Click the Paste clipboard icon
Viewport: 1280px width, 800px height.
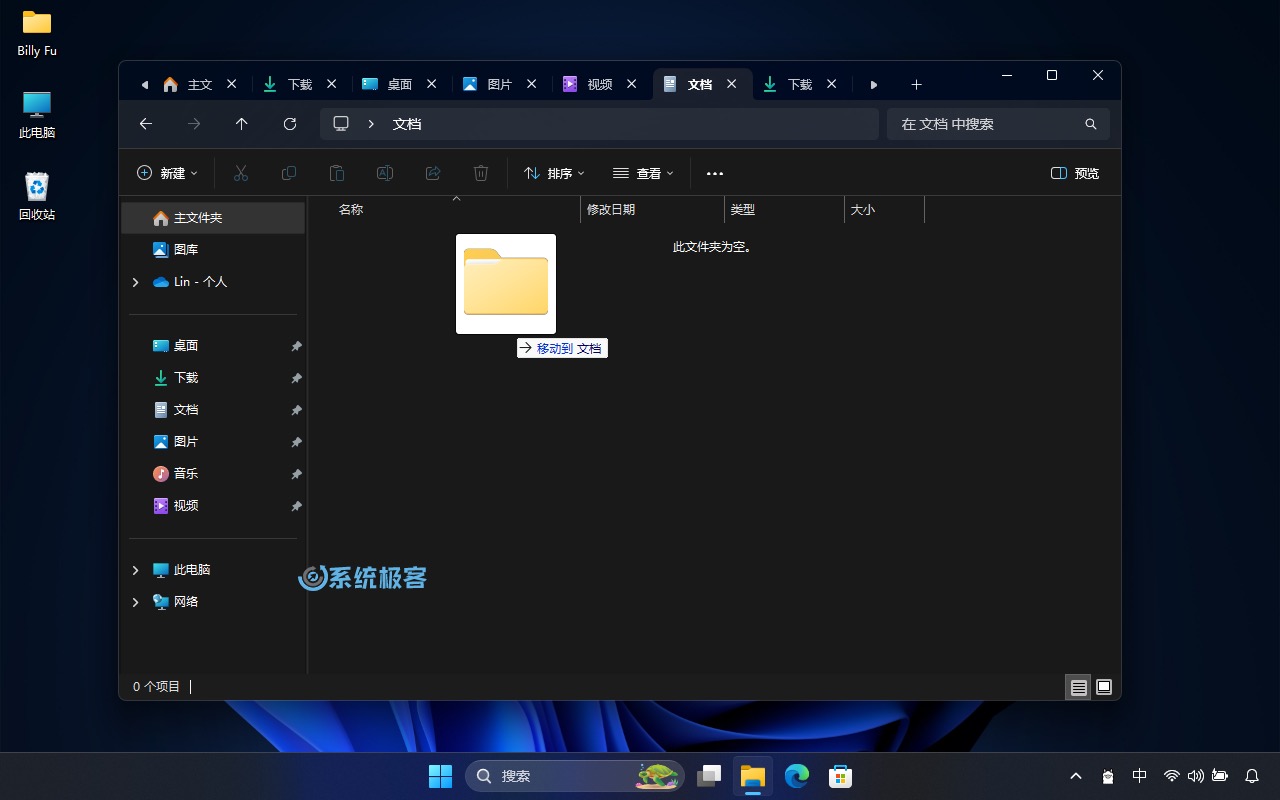pyautogui.click(x=337, y=173)
